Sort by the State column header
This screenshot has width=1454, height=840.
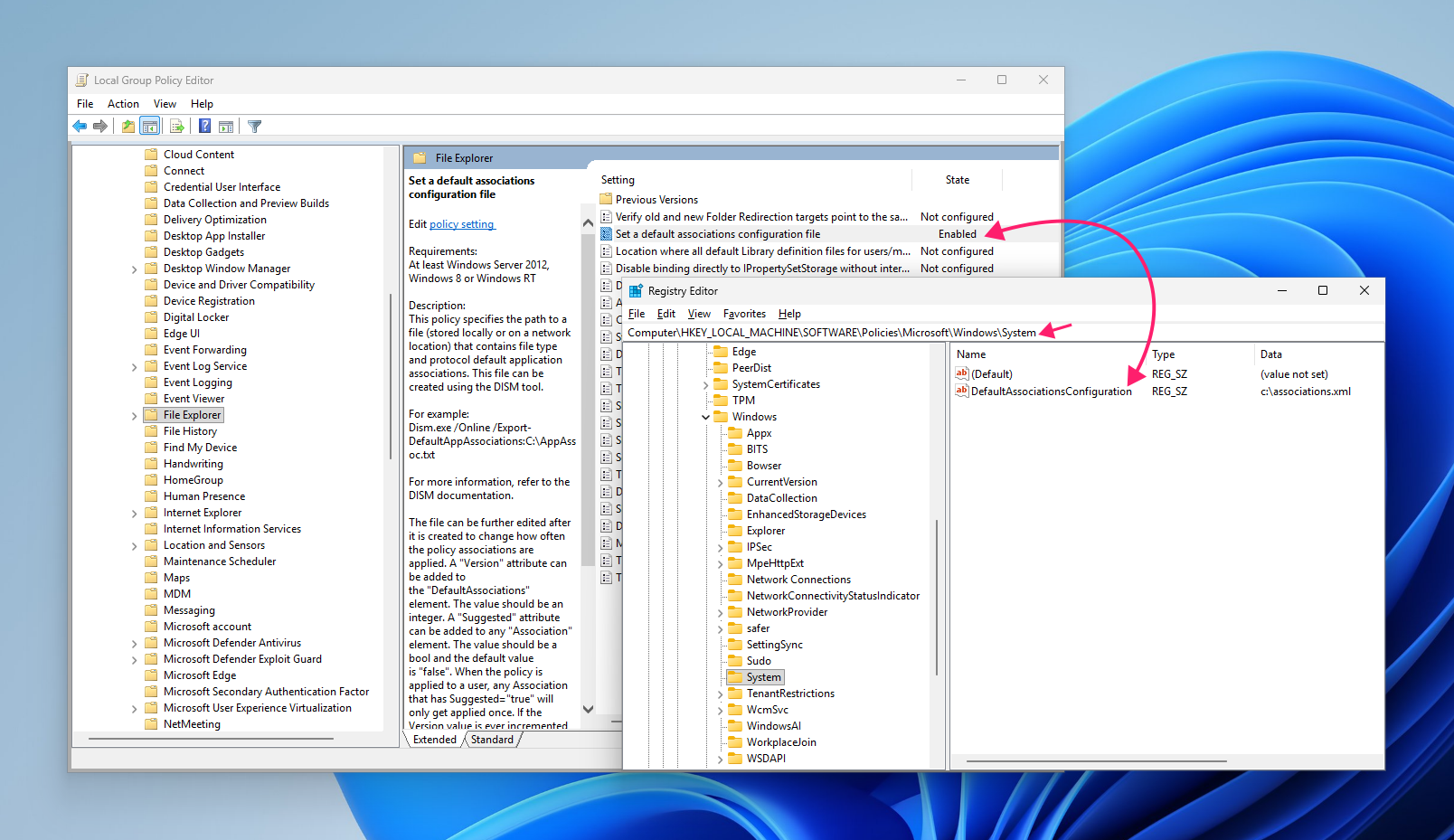click(957, 180)
